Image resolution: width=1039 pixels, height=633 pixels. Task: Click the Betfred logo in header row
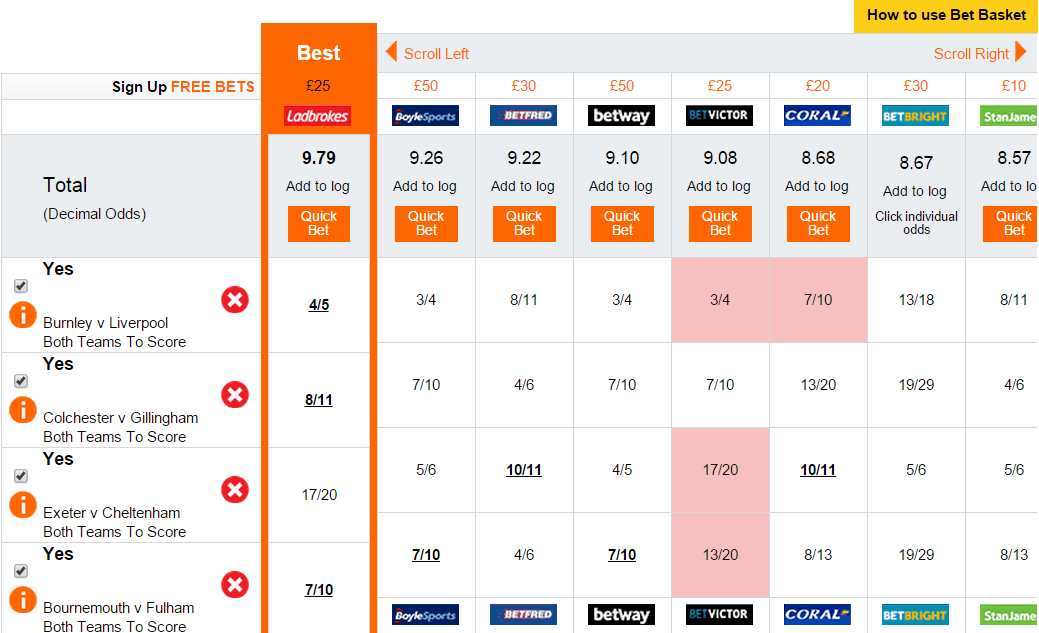coord(523,115)
